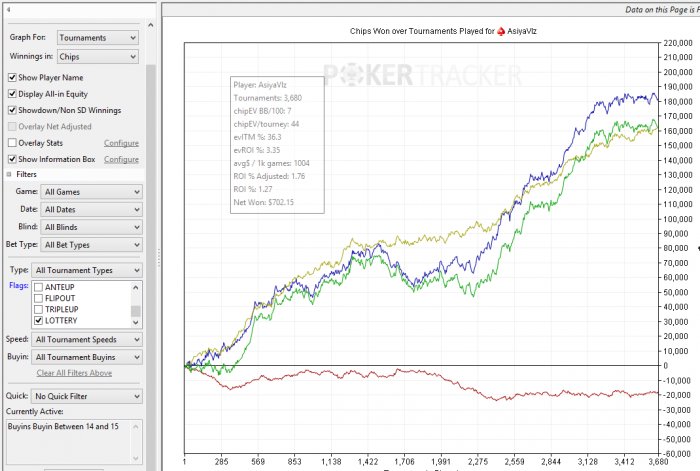The height and width of the screenshot is (471, 700).
Task: Open the Date All Dates dropdown
Action: point(92,209)
